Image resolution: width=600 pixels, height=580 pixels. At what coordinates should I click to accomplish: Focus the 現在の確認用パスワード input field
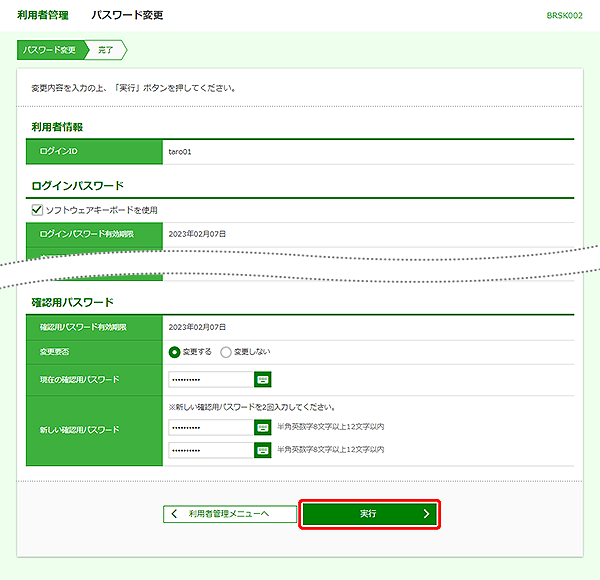[211, 380]
